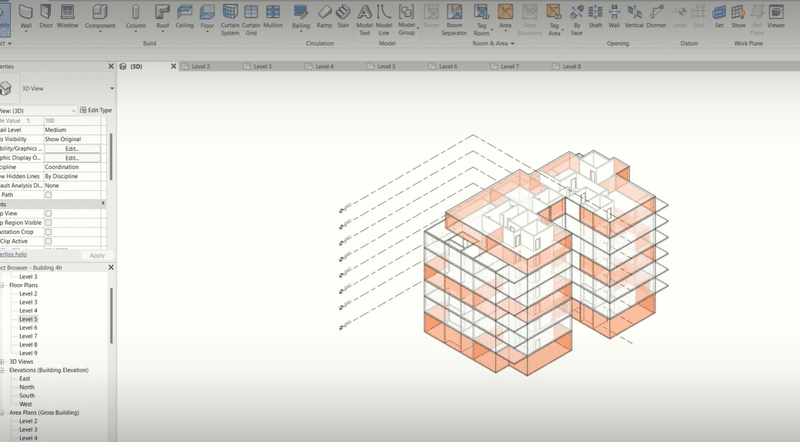Open the View: (3D) instance dropdown
This screenshot has height=442, width=800.
(x=73, y=110)
